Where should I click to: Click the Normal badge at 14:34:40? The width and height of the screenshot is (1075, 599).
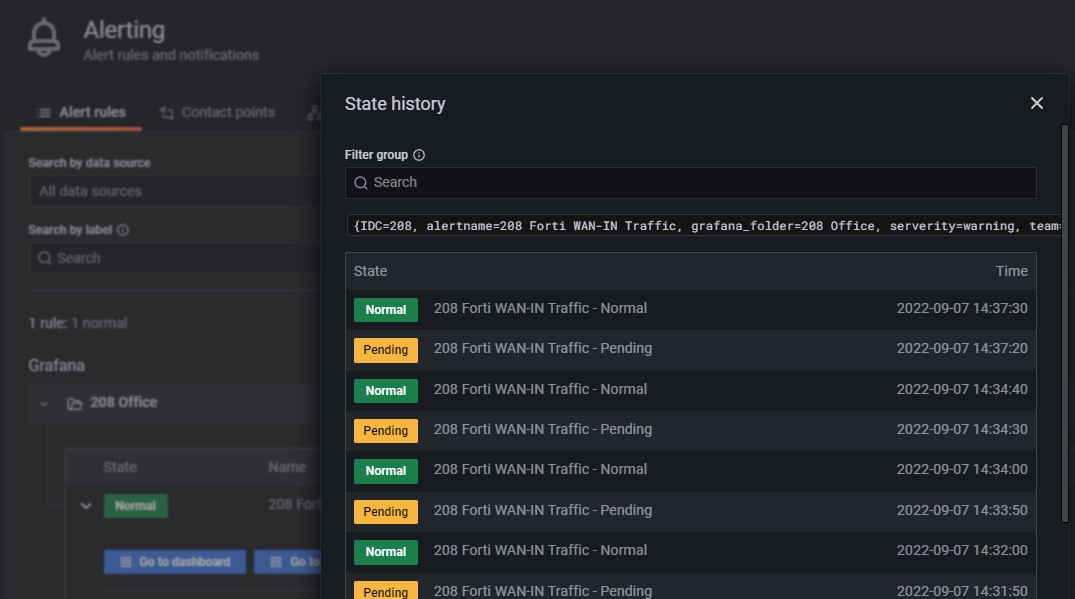pos(385,391)
